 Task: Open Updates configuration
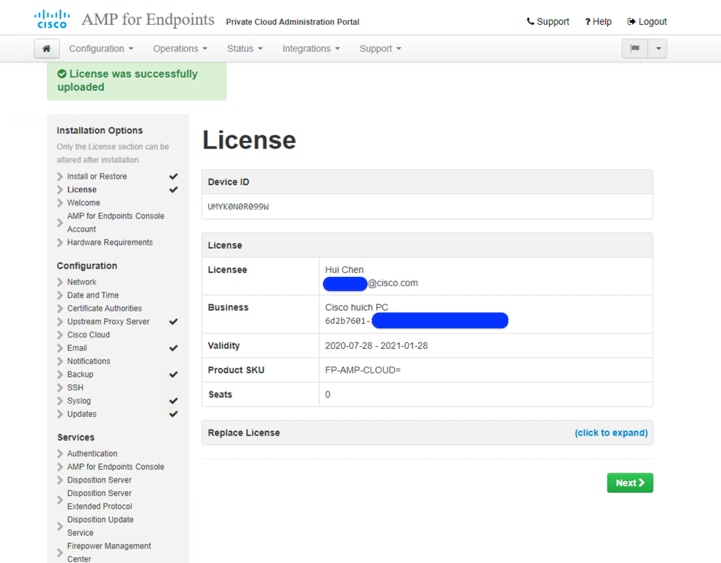pyautogui.click(x=82, y=414)
